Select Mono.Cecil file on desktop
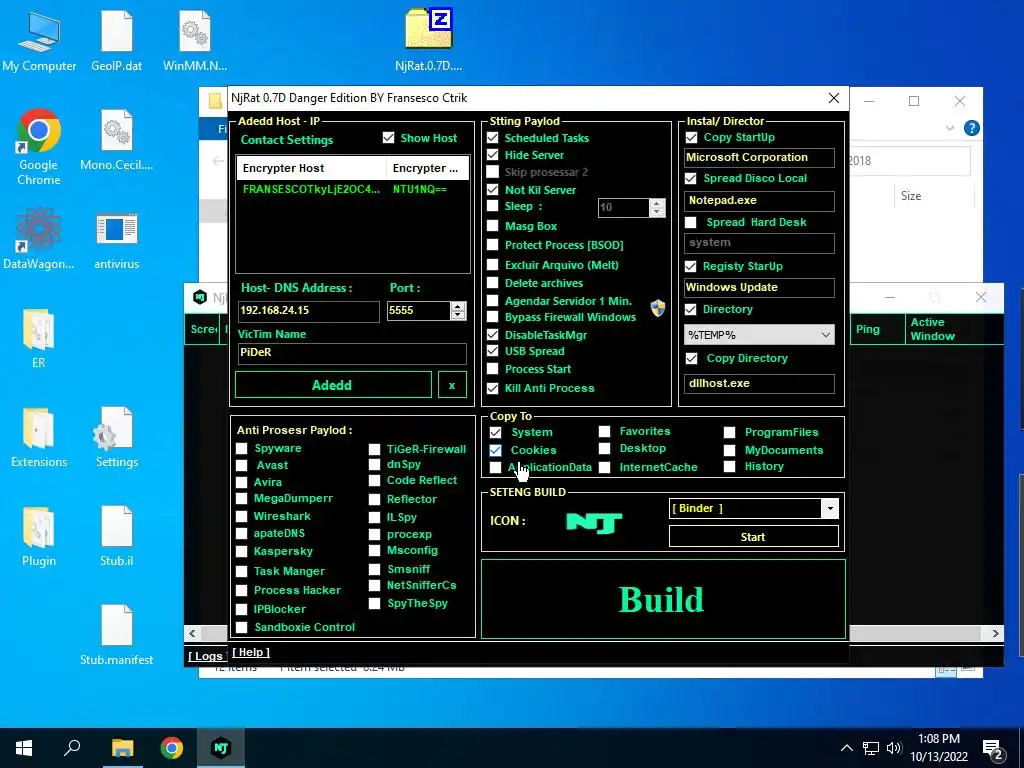This screenshot has height=768, width=1024. (x=117, y=141)
